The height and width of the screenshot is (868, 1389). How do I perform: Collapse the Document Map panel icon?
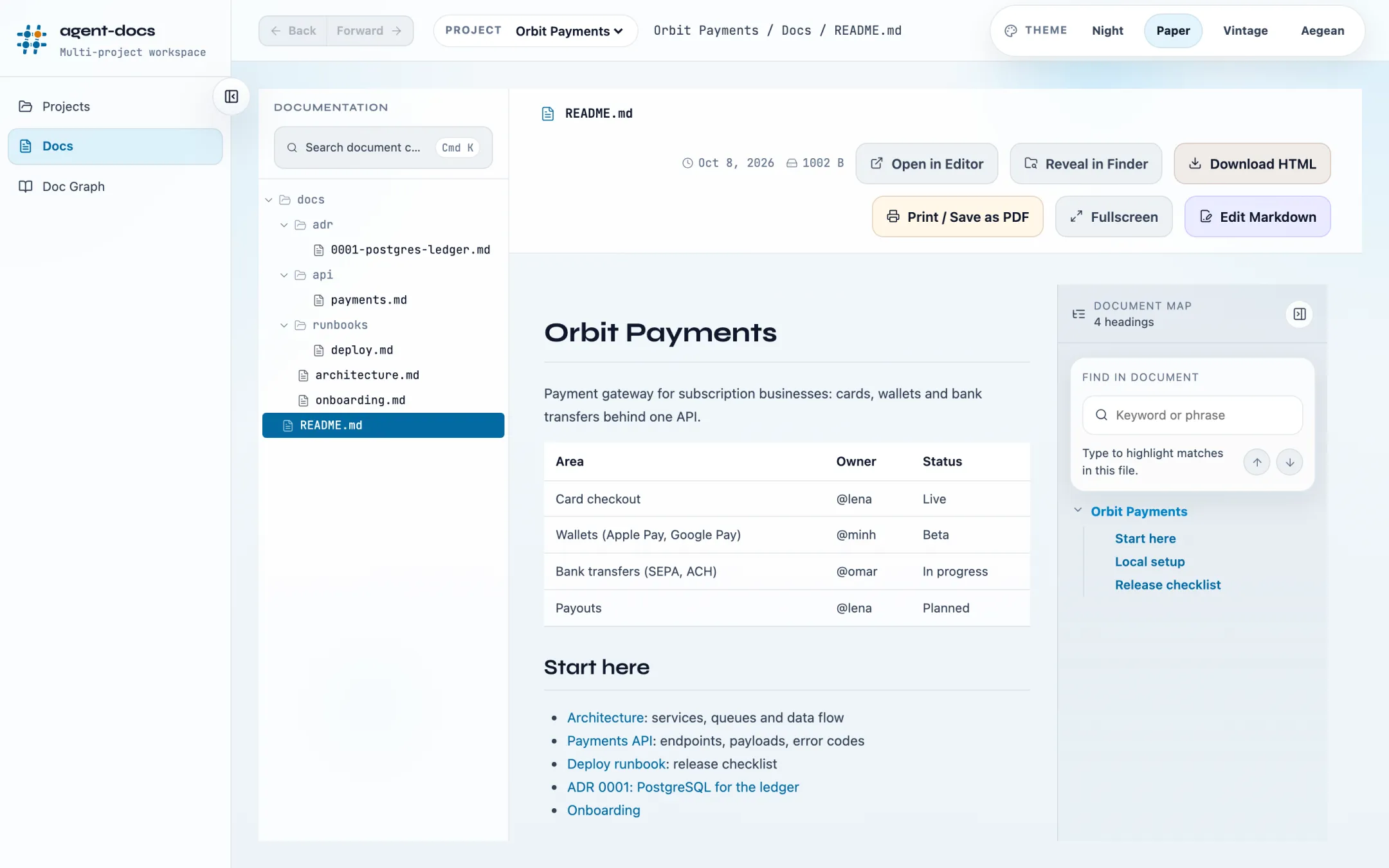[1300, 314]
